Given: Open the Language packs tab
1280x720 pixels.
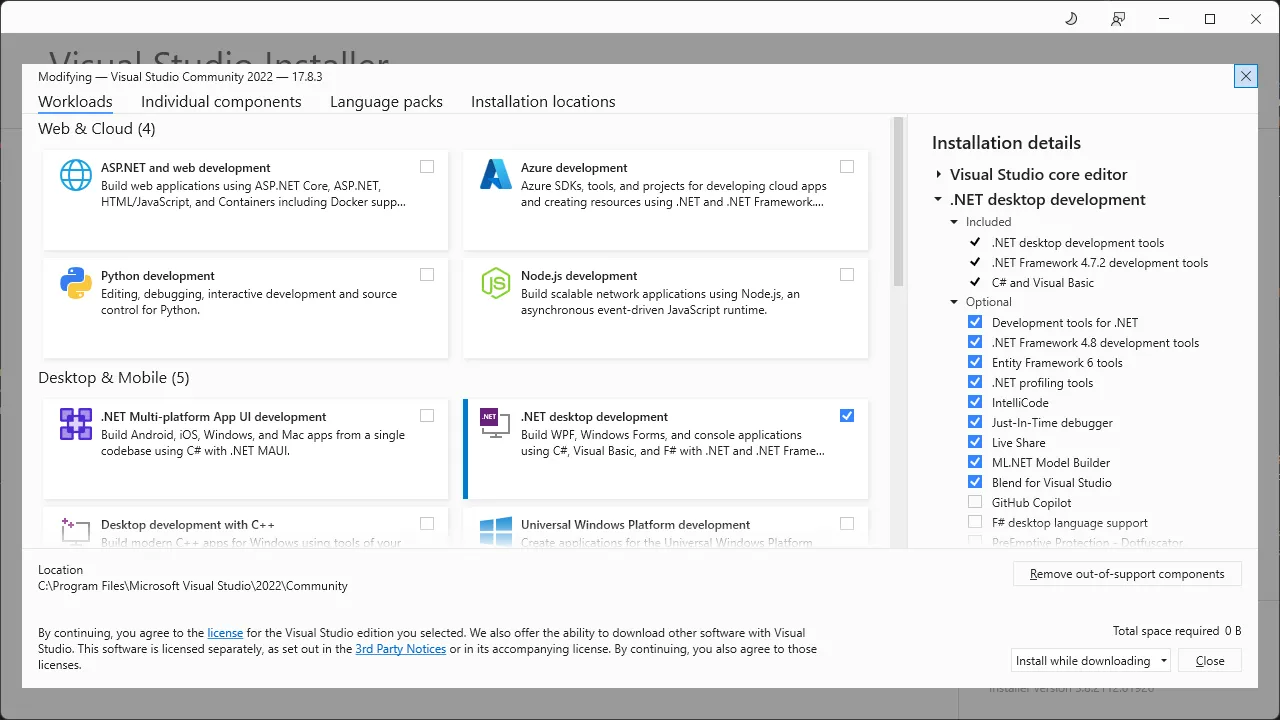Looking at the screenshot, I should point(386,102).
